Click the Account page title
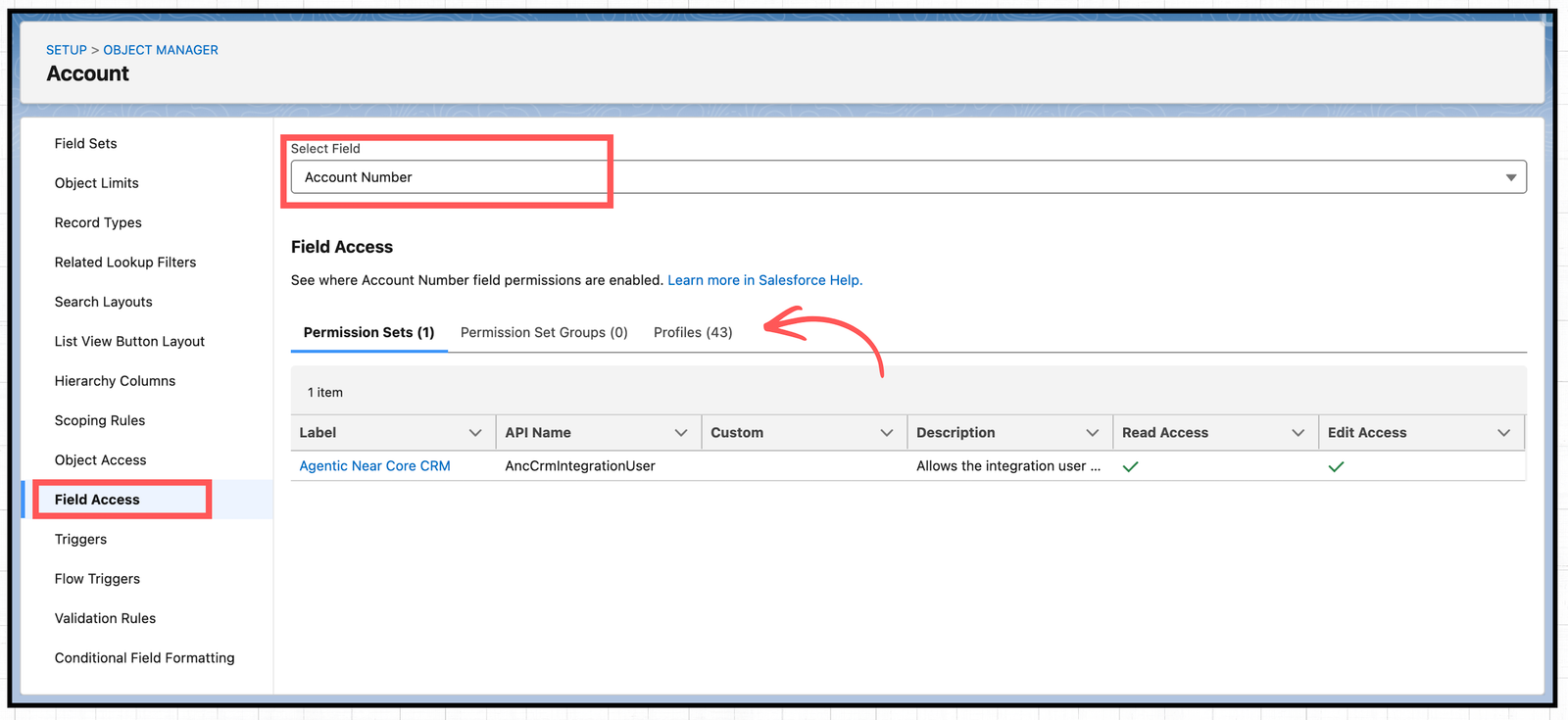The image size is (1568, 720). click(87, 73)
